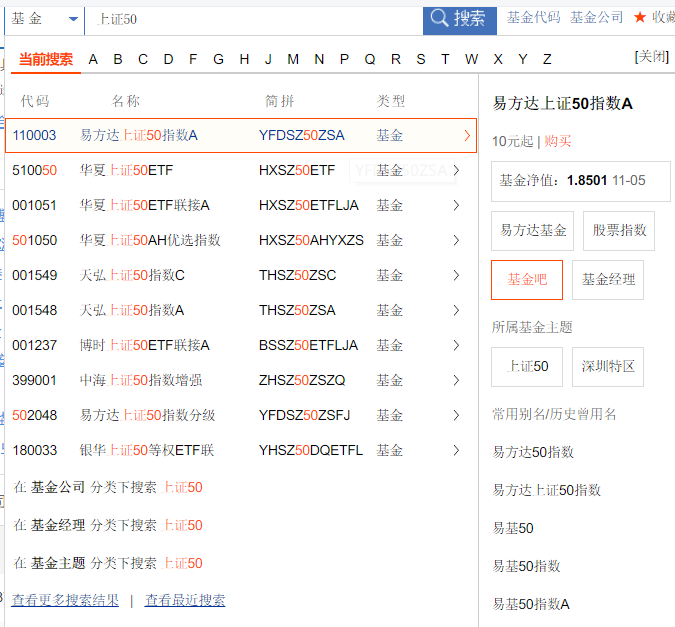Click the 基金净值 1.8501 box
Screen dimensions: 675x627
tap(581, 181)
